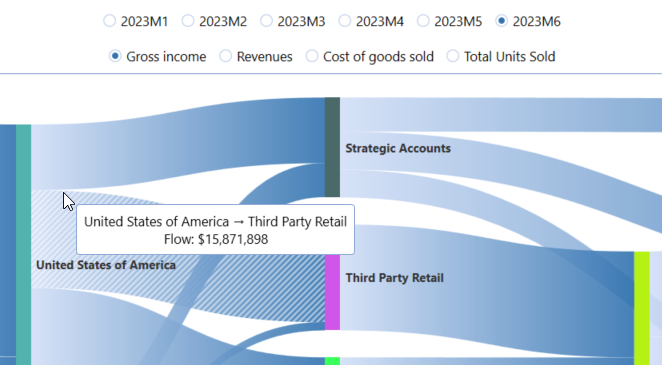Viewport: 662px width, 365px height.
Task: Select the 2023M2 period option
Action: (188, 21)
